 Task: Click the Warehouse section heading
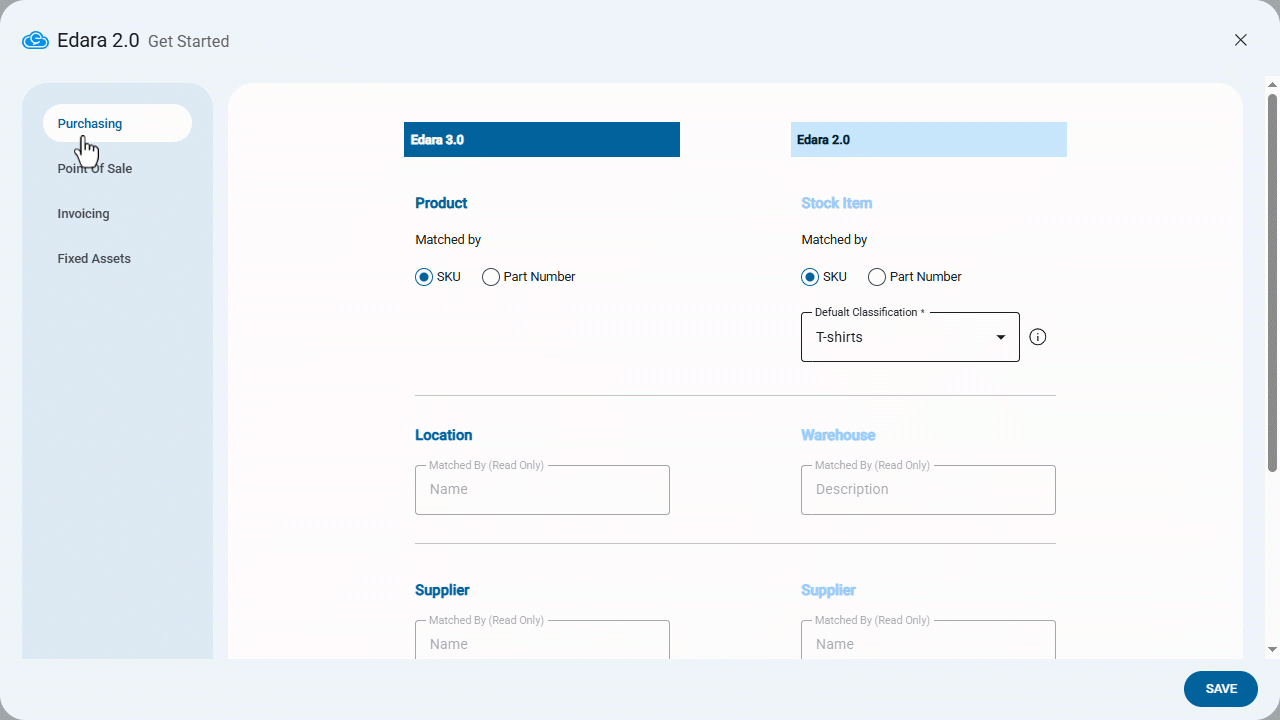(x=838, y=435)
